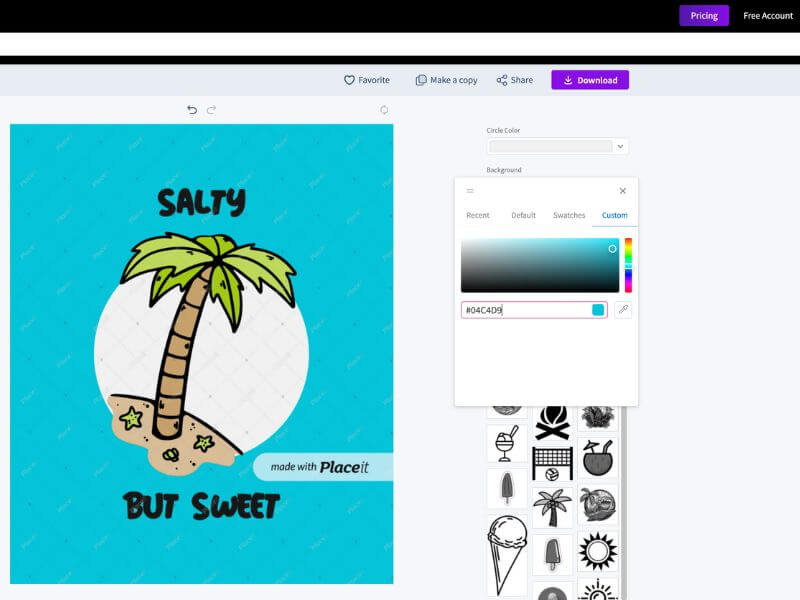Open the Circle Color dropdown
This screenshot has height=600, width=800.
[x=557, y=146]
